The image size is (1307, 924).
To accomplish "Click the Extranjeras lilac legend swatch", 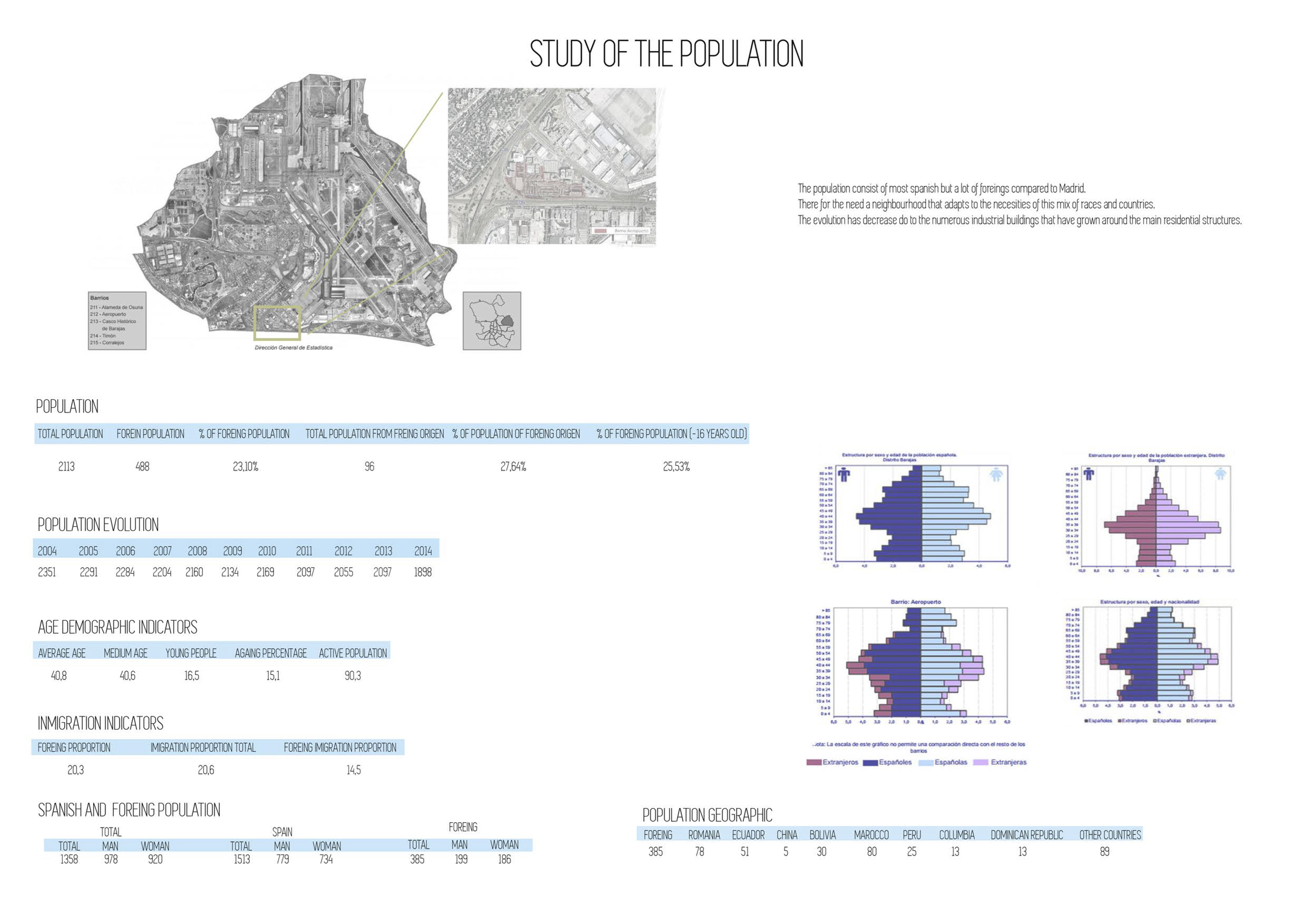I will point(981,762).
